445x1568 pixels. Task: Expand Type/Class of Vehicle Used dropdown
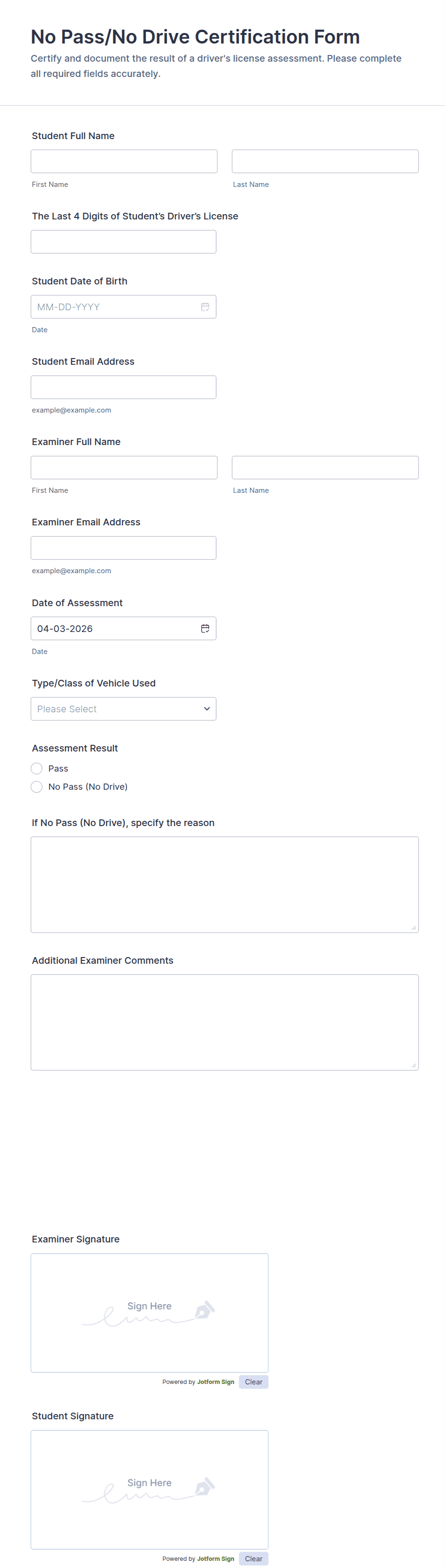coord(123,708)
